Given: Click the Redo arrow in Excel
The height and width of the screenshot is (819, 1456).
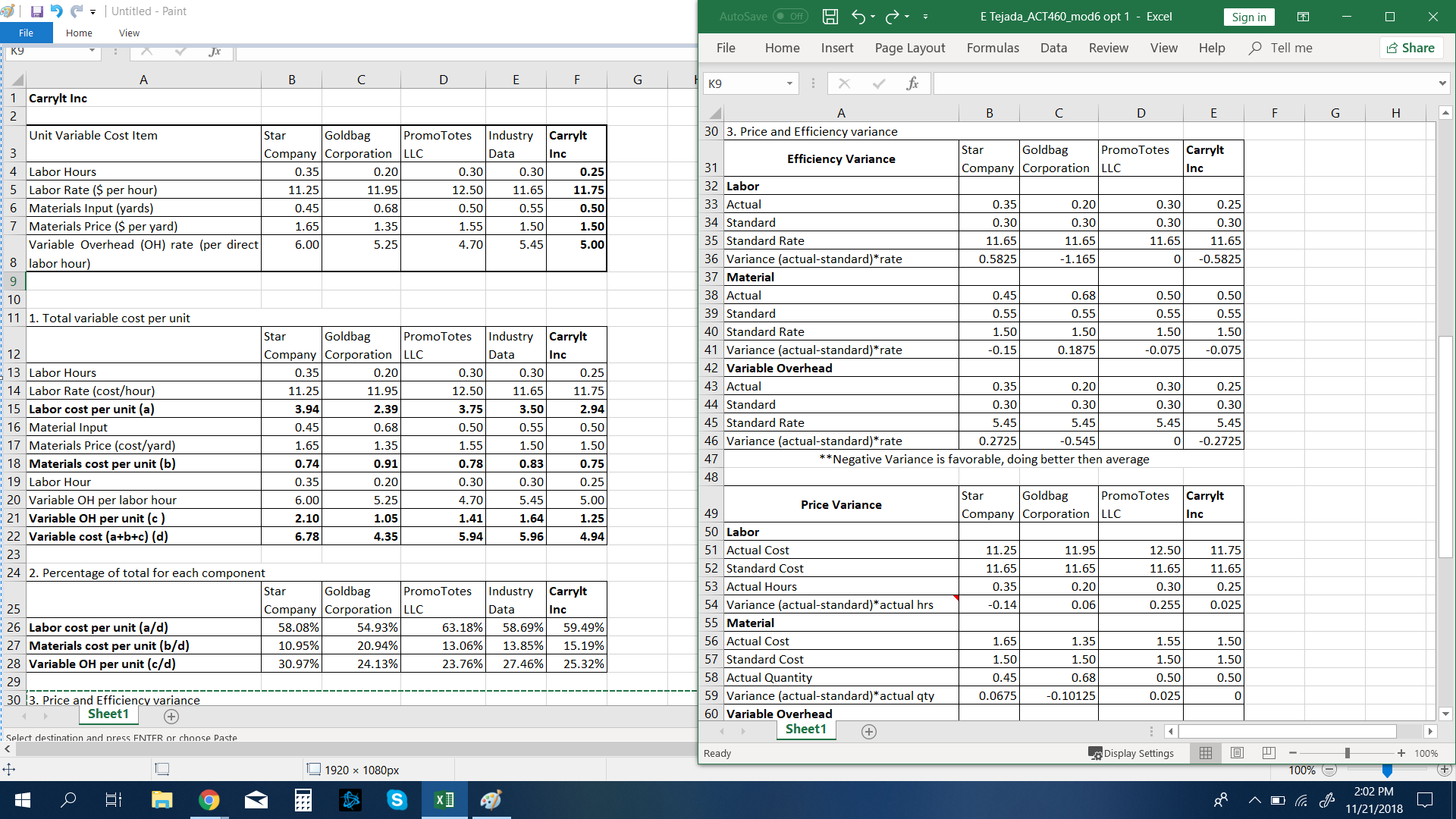Looking at the screenshot, I should [x=893, y=17].
